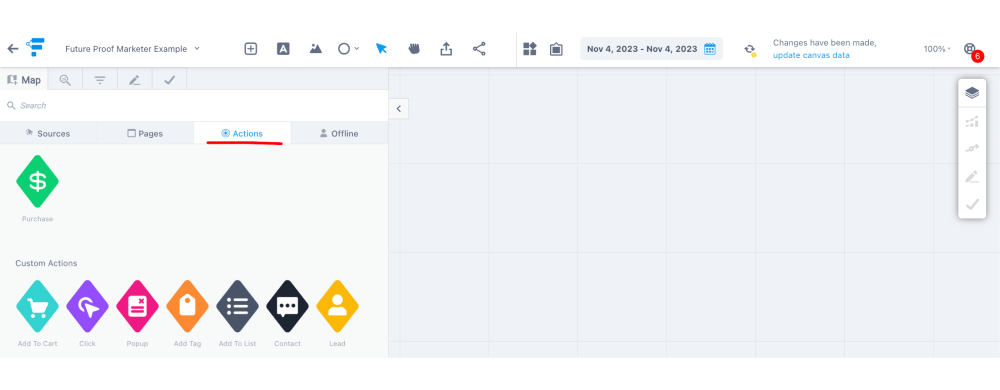Open the explore magnifier panel tab
Viewport: 1000px width, 390px height.
[65, 80]
